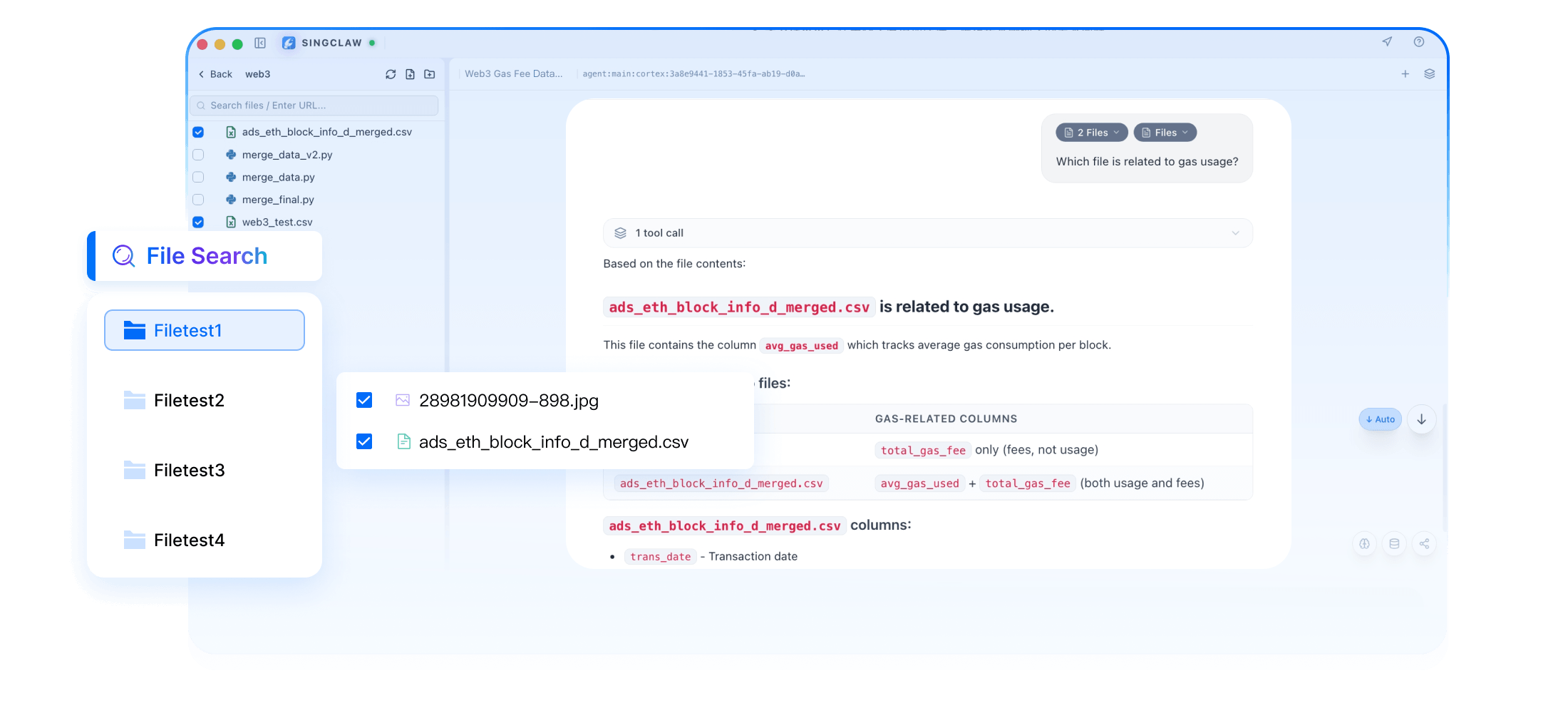The image size is (1568, 713).
Task: Click the plus icon to add tab
Action: [x=1405, y=74]
